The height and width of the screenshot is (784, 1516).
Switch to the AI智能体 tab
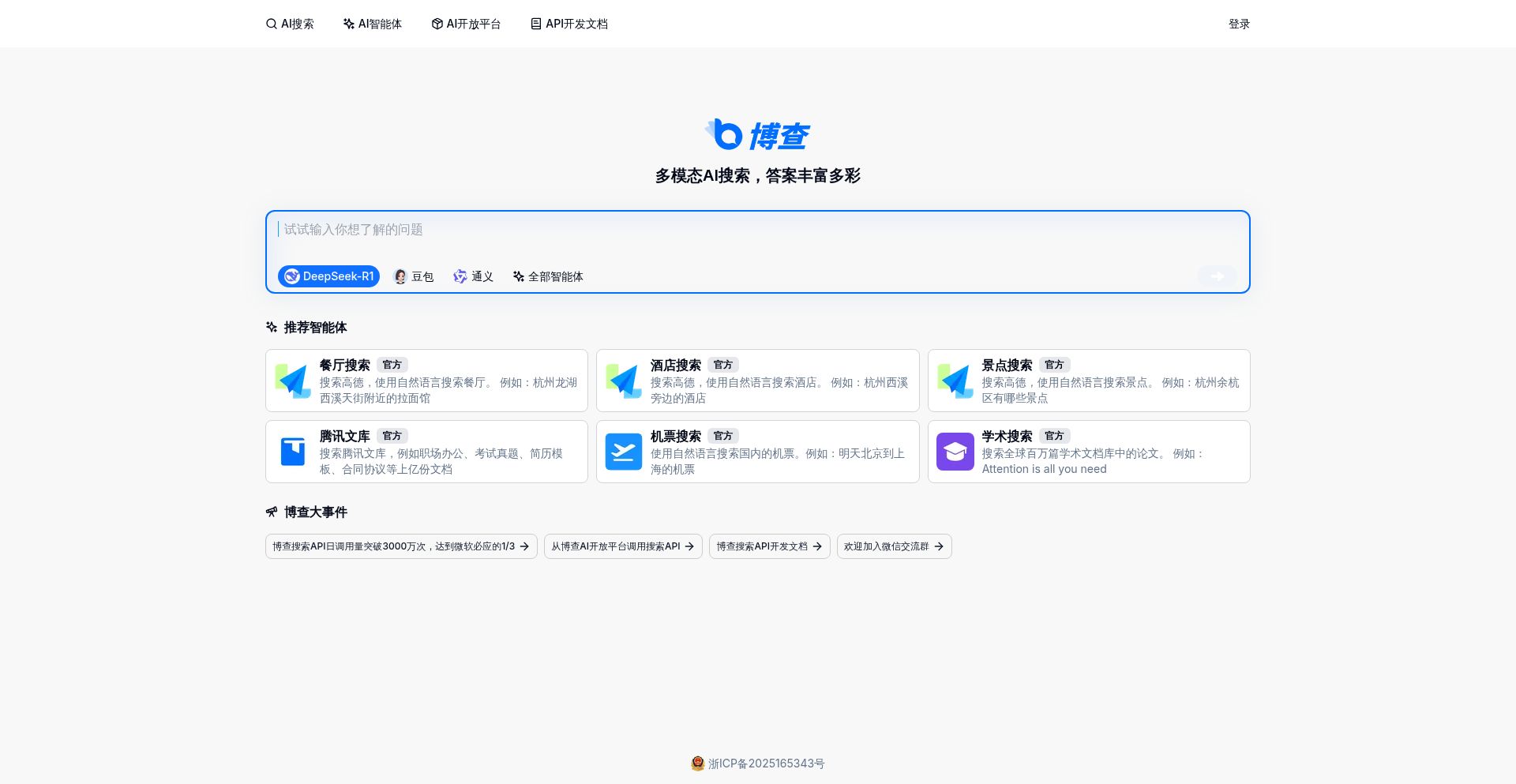(372, 24)
